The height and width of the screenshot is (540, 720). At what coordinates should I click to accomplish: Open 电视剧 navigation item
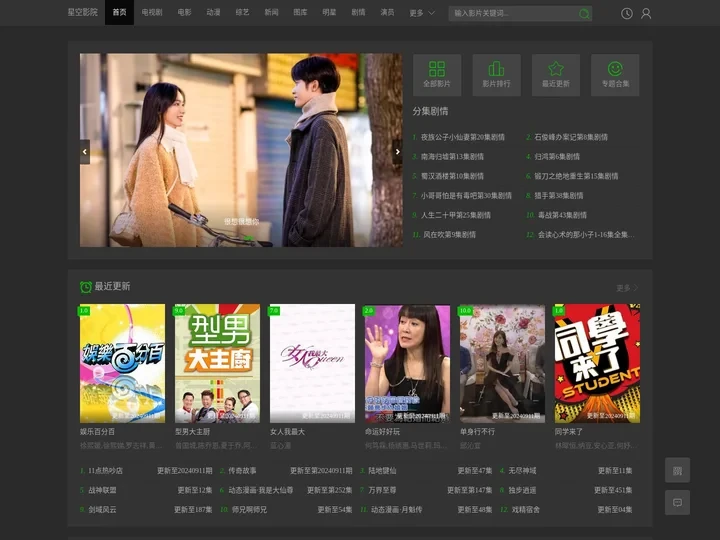pyautogui.click(x=152, y=12)
